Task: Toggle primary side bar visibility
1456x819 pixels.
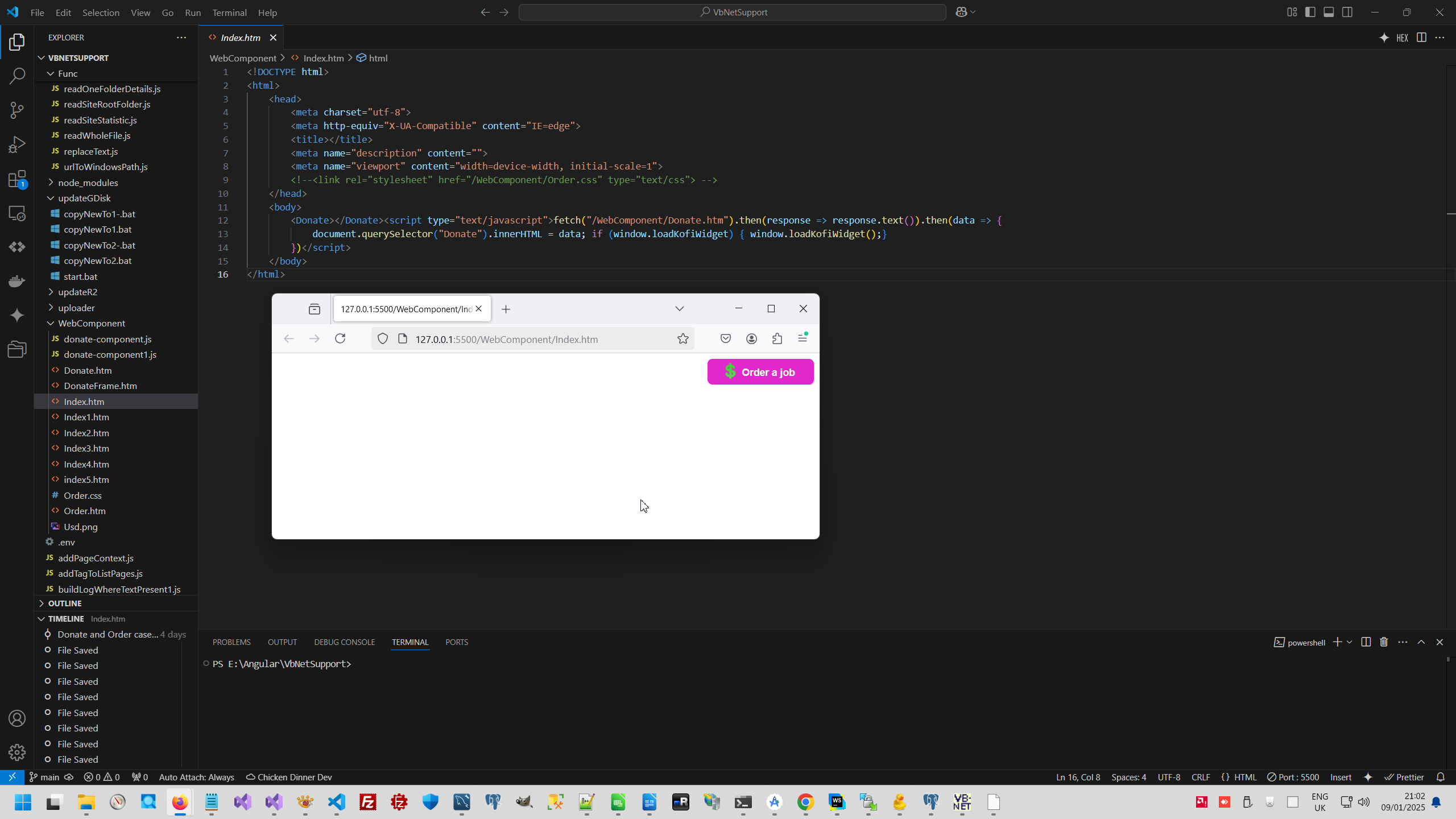Action: click(1310, 12)
